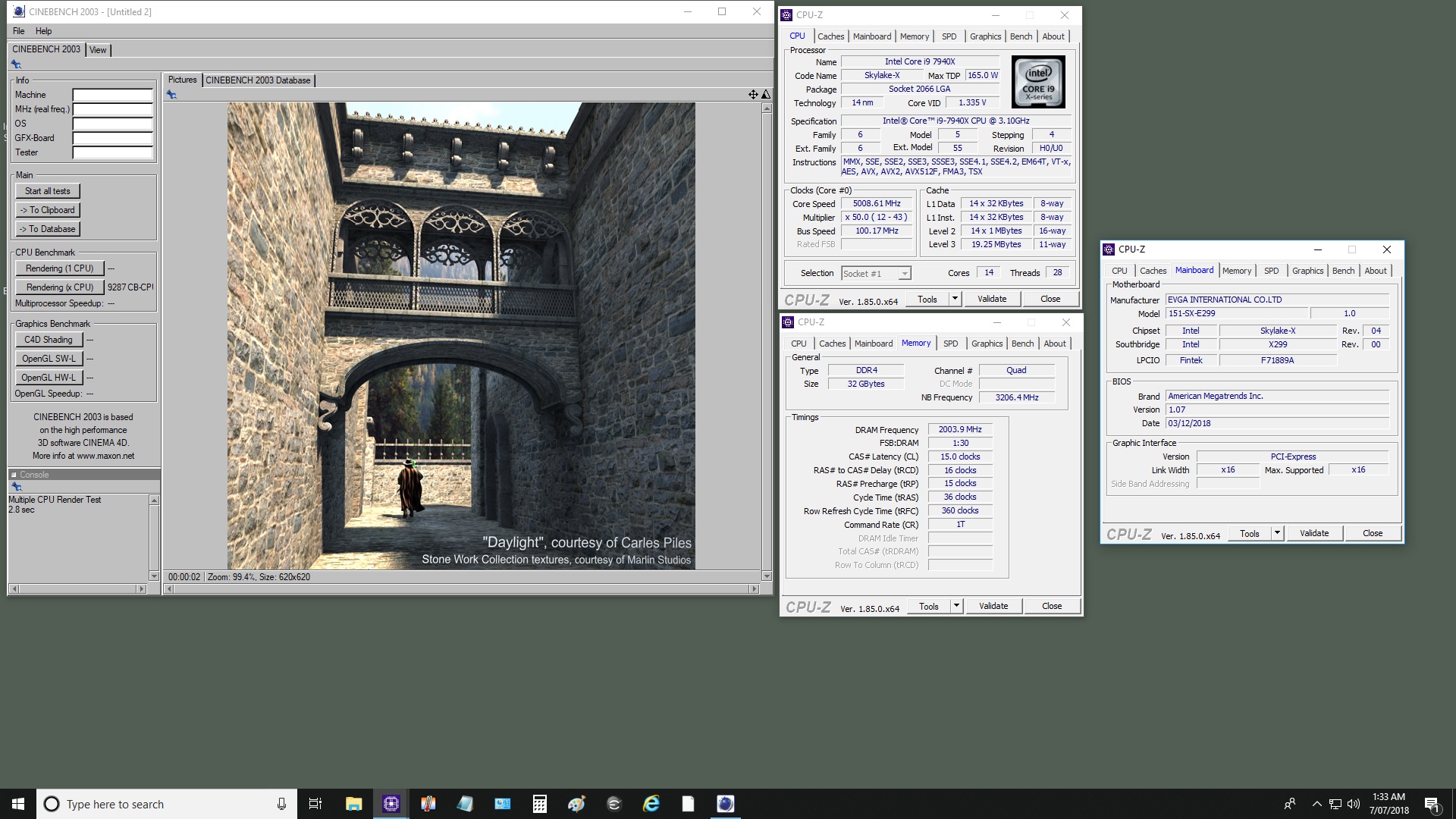
Task: Select About tab in Mainboard CPU-Z window
Action: tap(1376, 271)
